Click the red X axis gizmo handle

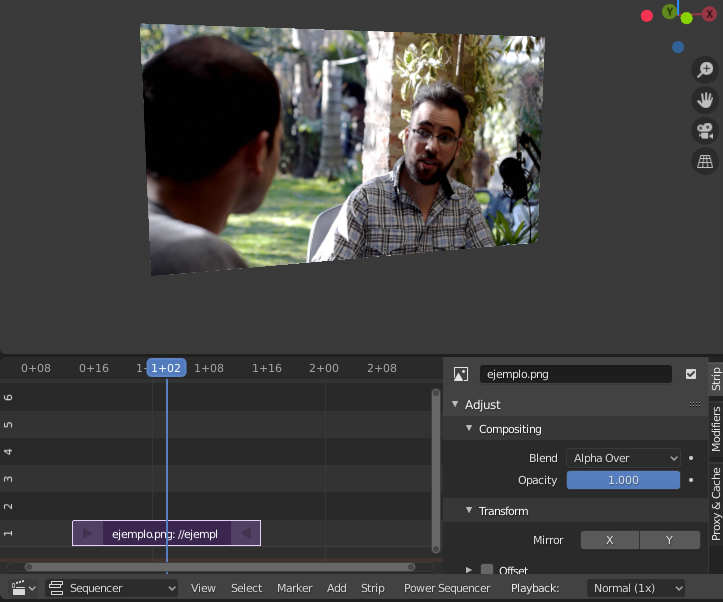point(710,14)
